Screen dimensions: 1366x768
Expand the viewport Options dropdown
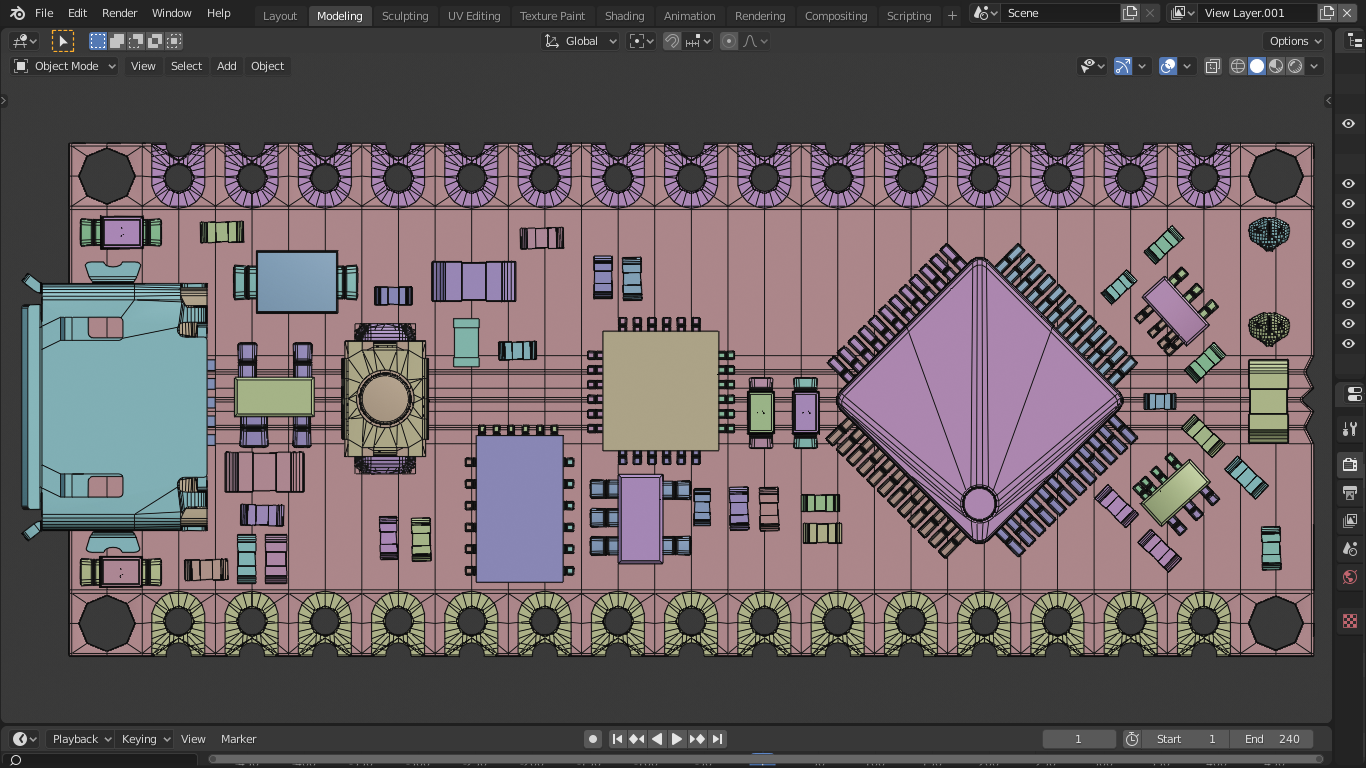[1293, 41]
